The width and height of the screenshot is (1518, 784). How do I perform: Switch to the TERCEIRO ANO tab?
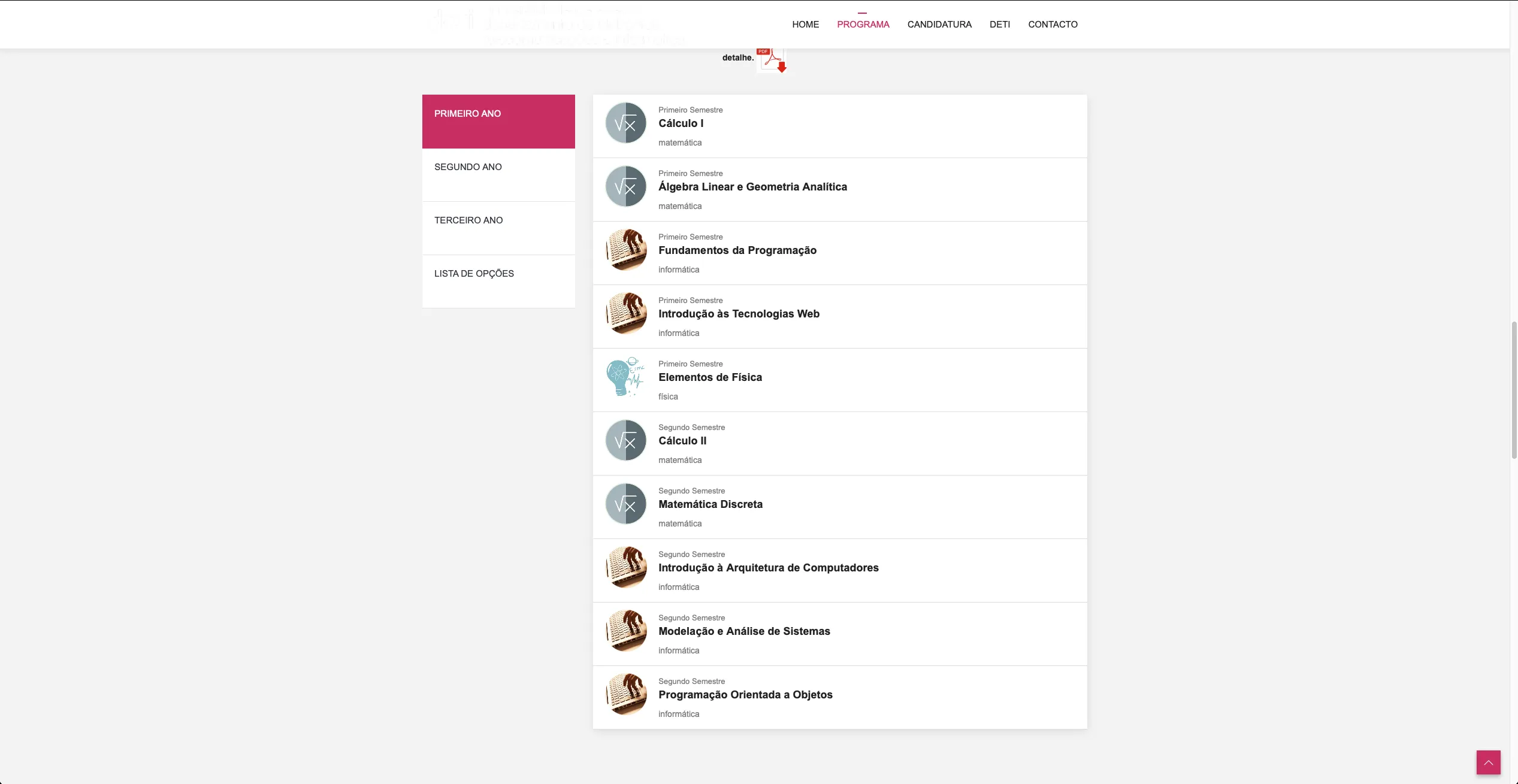(498, 228)
